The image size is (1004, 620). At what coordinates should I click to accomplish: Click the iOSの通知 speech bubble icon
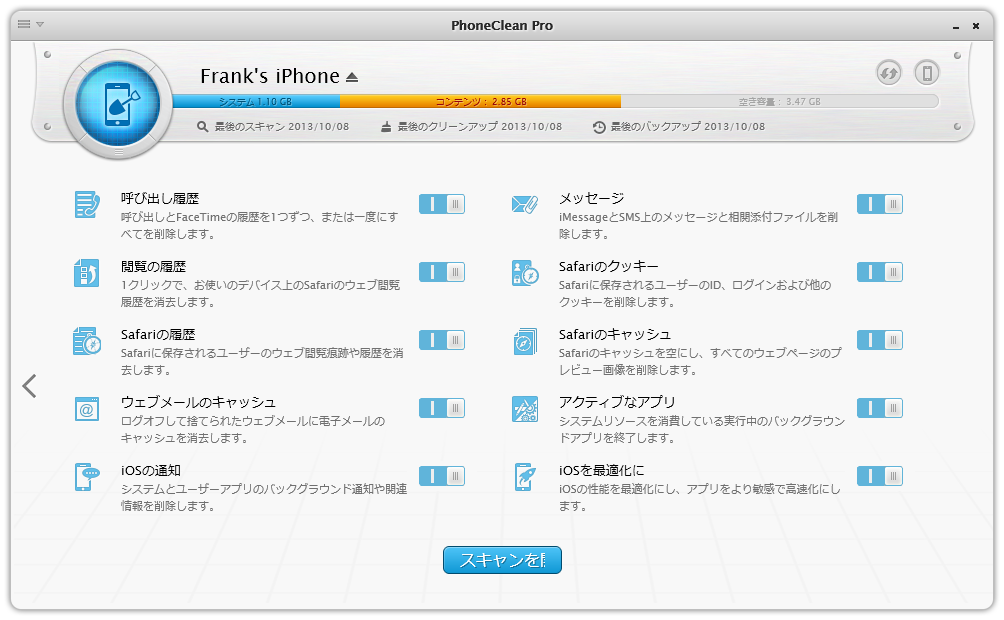(86, 477)
